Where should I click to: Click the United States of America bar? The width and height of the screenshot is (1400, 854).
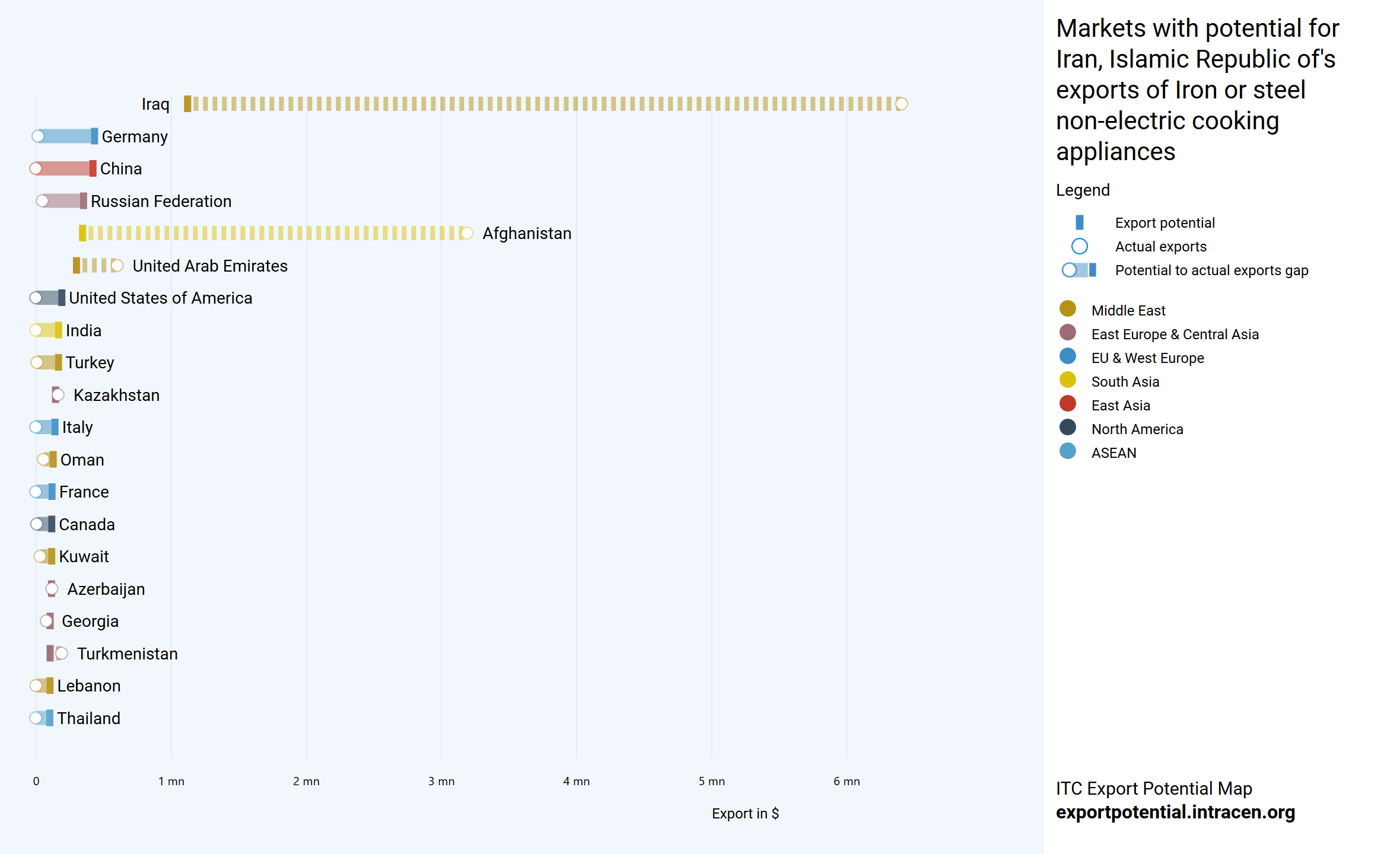click(50, 298)
